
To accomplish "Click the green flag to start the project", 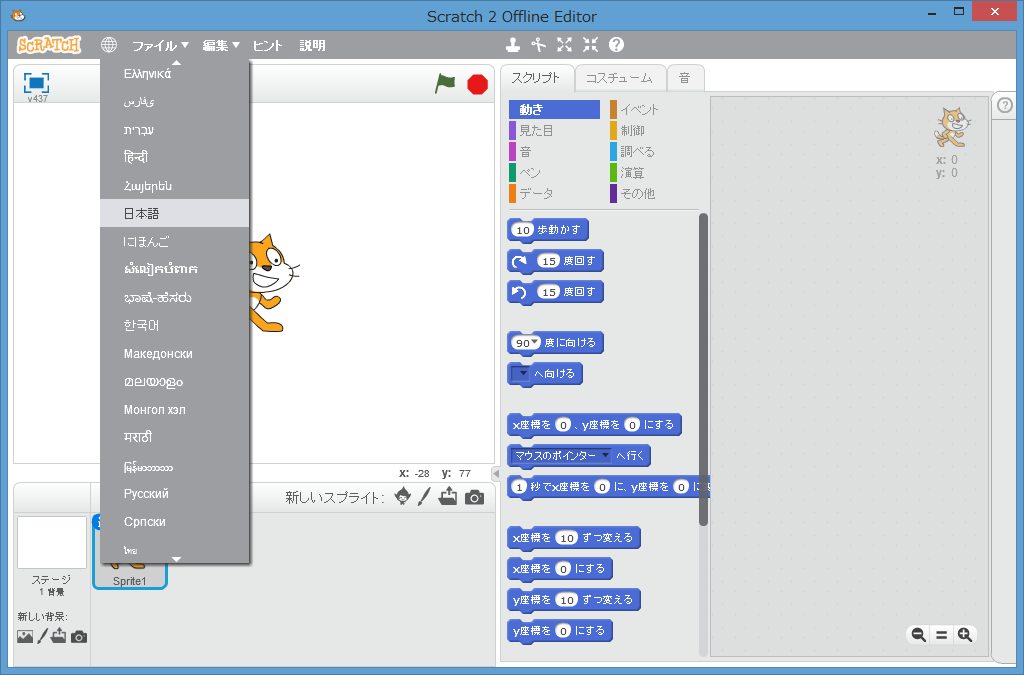I will 445,84.
